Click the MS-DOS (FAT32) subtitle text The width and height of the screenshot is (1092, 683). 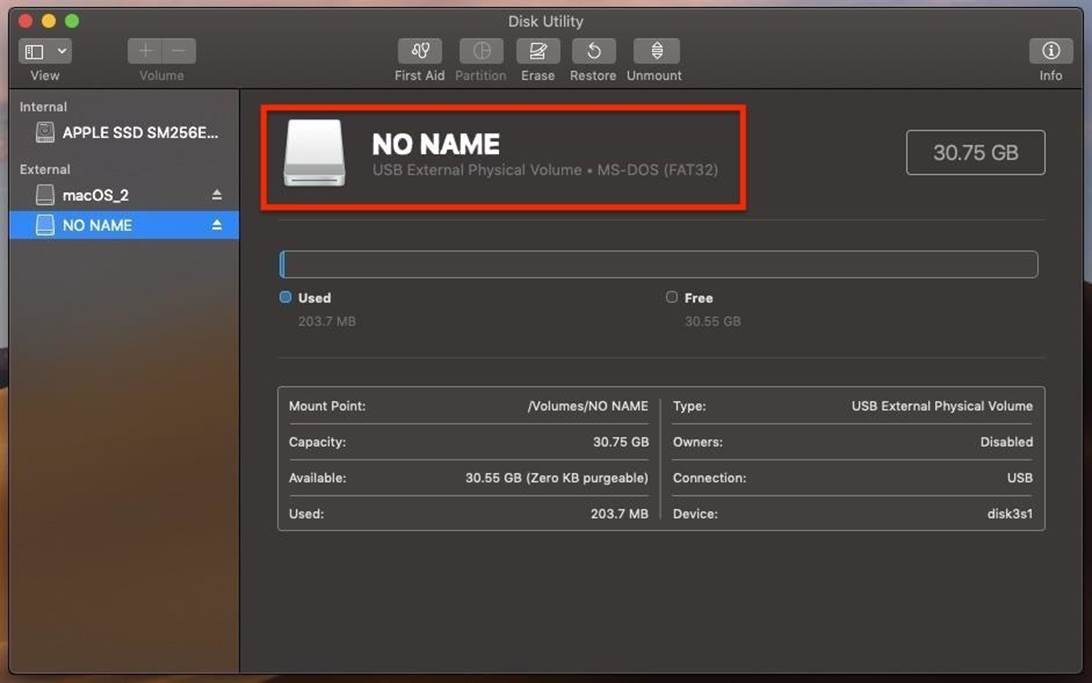657,170
